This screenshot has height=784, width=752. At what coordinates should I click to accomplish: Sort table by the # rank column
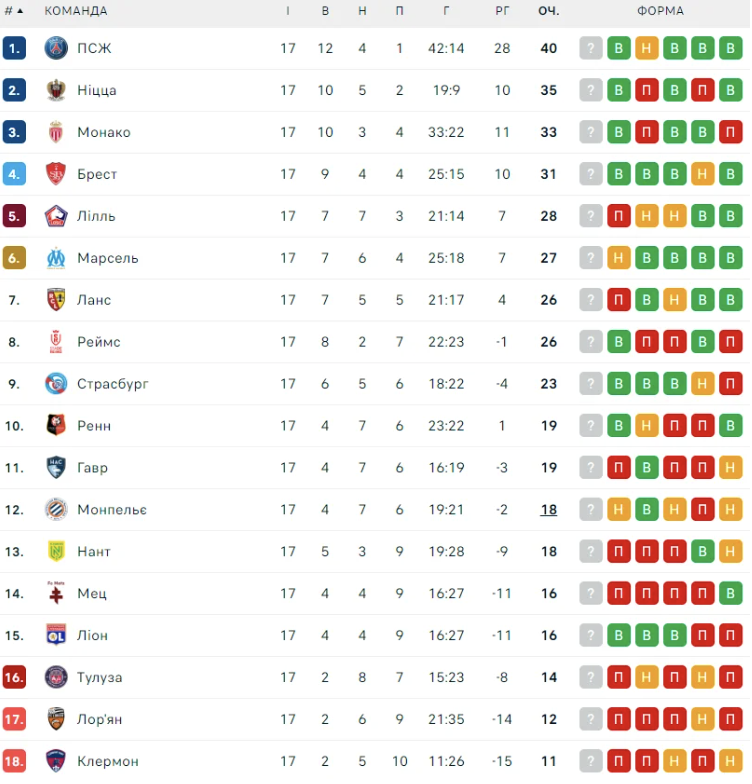point(13,11)
